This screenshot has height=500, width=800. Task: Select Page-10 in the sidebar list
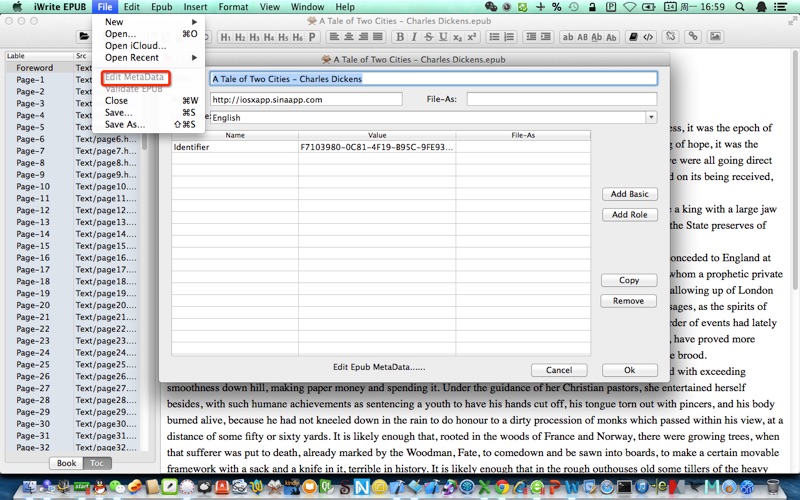coord(33,186)
